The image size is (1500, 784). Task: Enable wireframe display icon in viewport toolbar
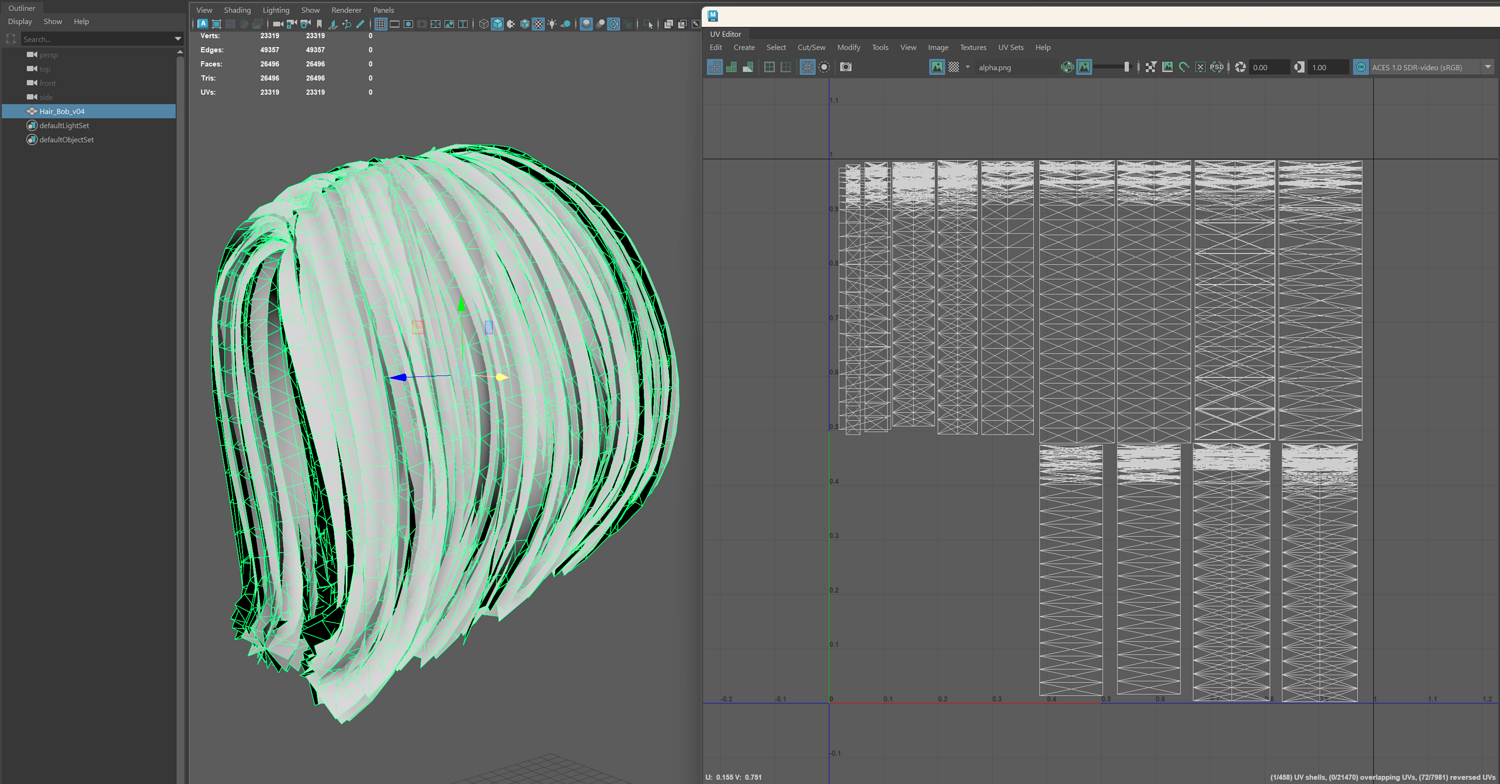[484, 24]
